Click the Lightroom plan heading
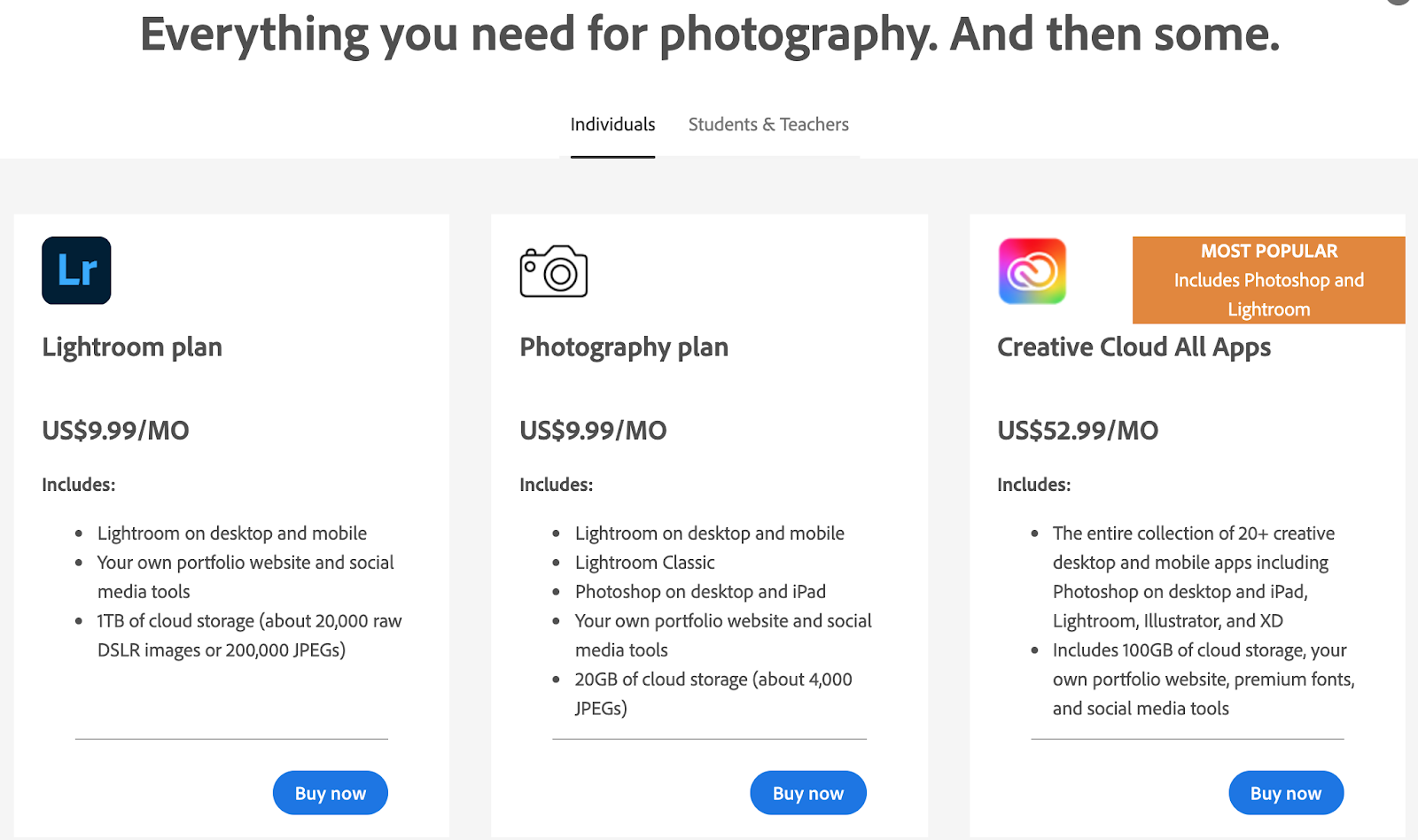 (x=132, y=347)
